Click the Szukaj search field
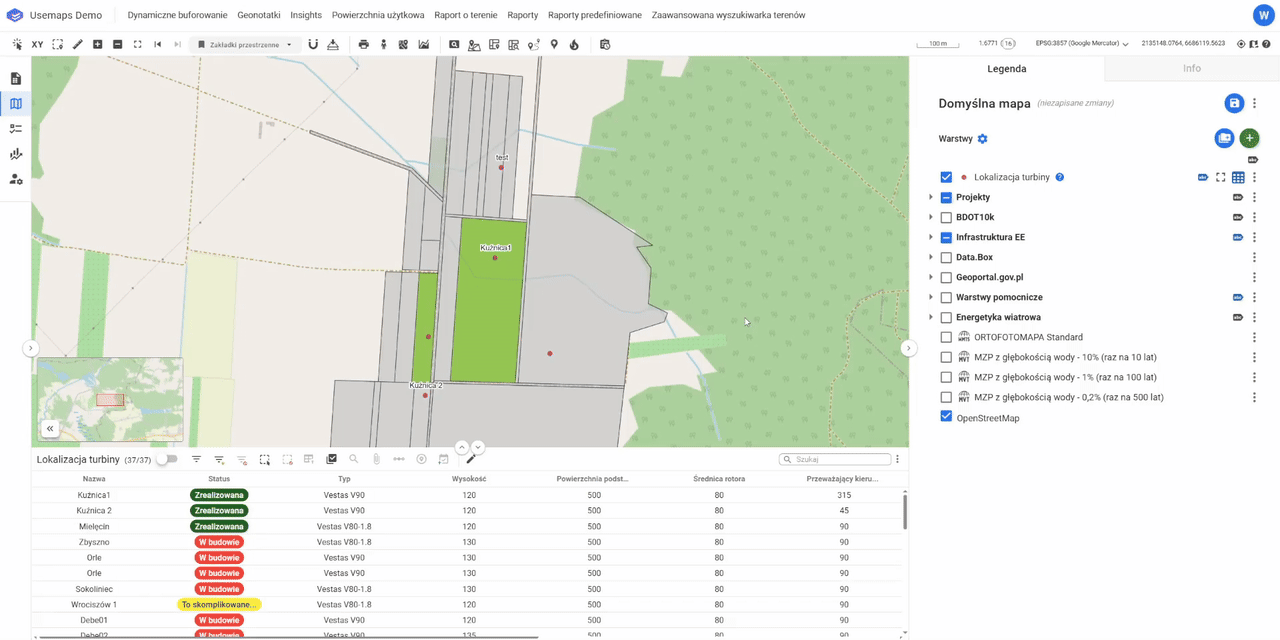Image resolution: width=1280 pixels, height=640 pixels. (838, 460)
